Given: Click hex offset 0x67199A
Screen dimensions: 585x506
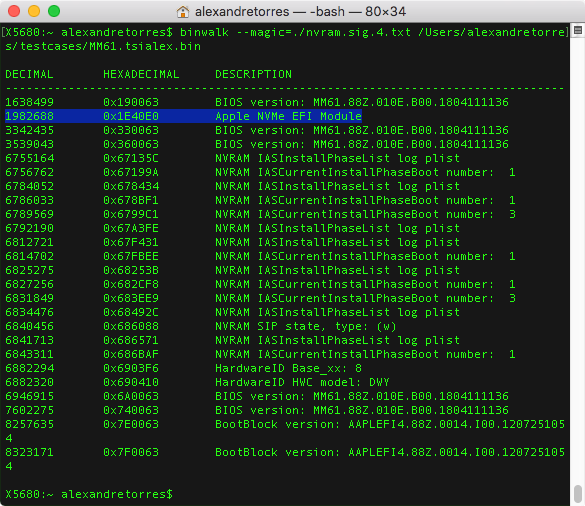Looking at the screenshot, I should point(131,172).
